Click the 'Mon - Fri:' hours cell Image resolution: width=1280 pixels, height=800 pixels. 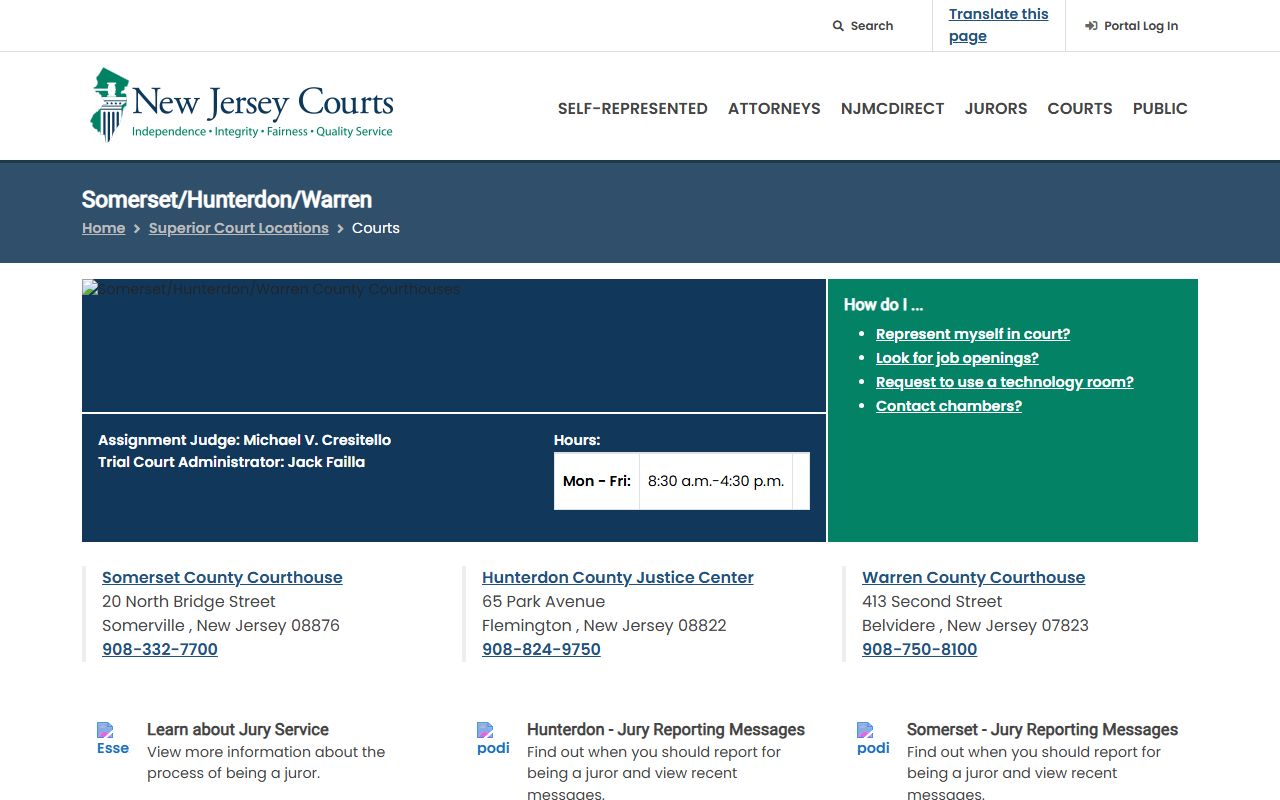pos(597,481)
